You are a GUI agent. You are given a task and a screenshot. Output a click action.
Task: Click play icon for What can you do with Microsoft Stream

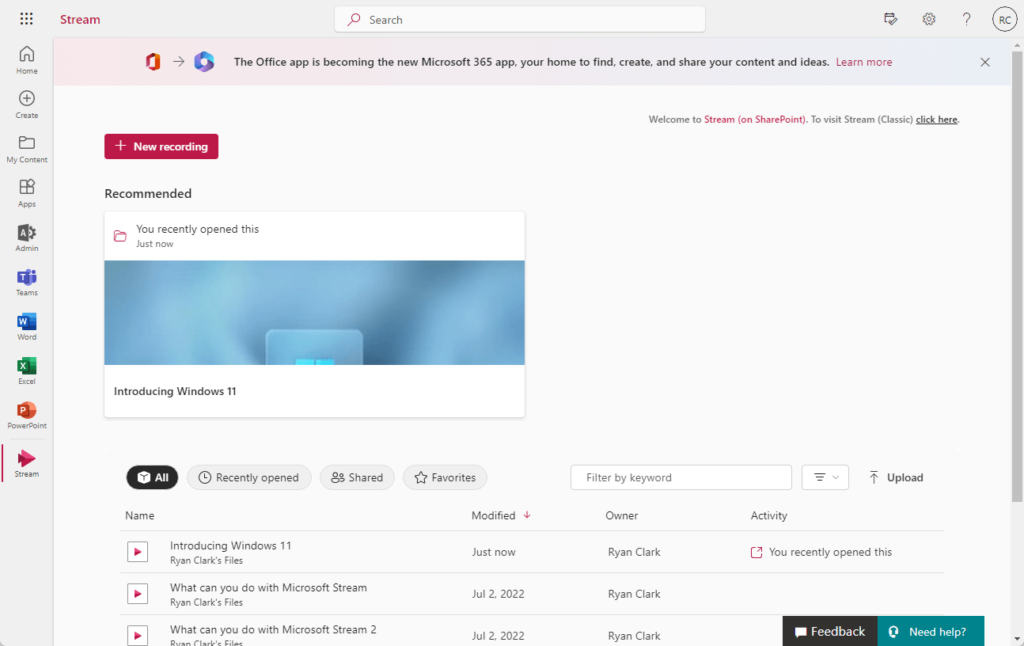137,594
